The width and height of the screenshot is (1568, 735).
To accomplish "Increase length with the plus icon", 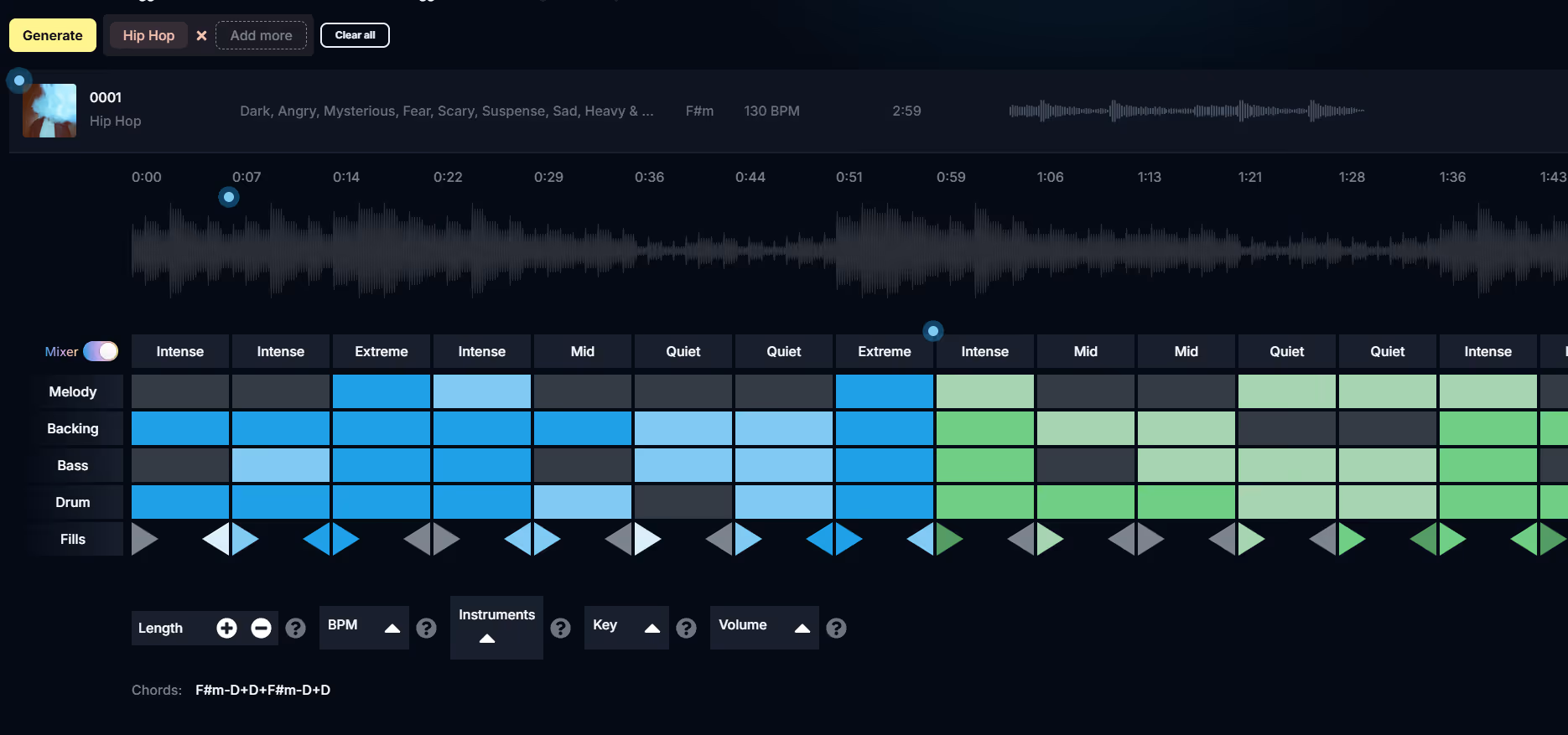I will [x=226, y=628].
